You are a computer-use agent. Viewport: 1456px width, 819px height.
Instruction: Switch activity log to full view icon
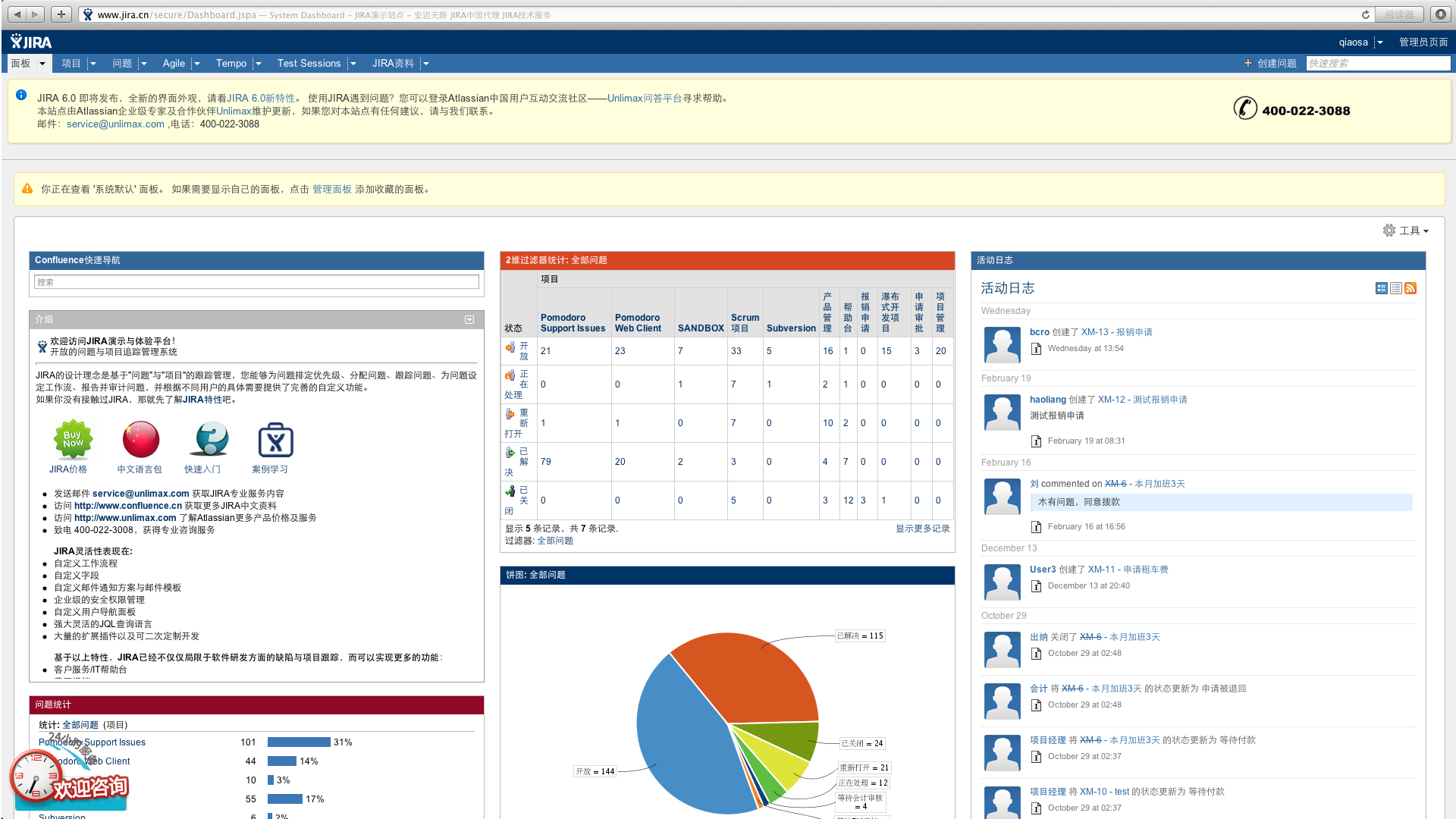(1382, 288)
